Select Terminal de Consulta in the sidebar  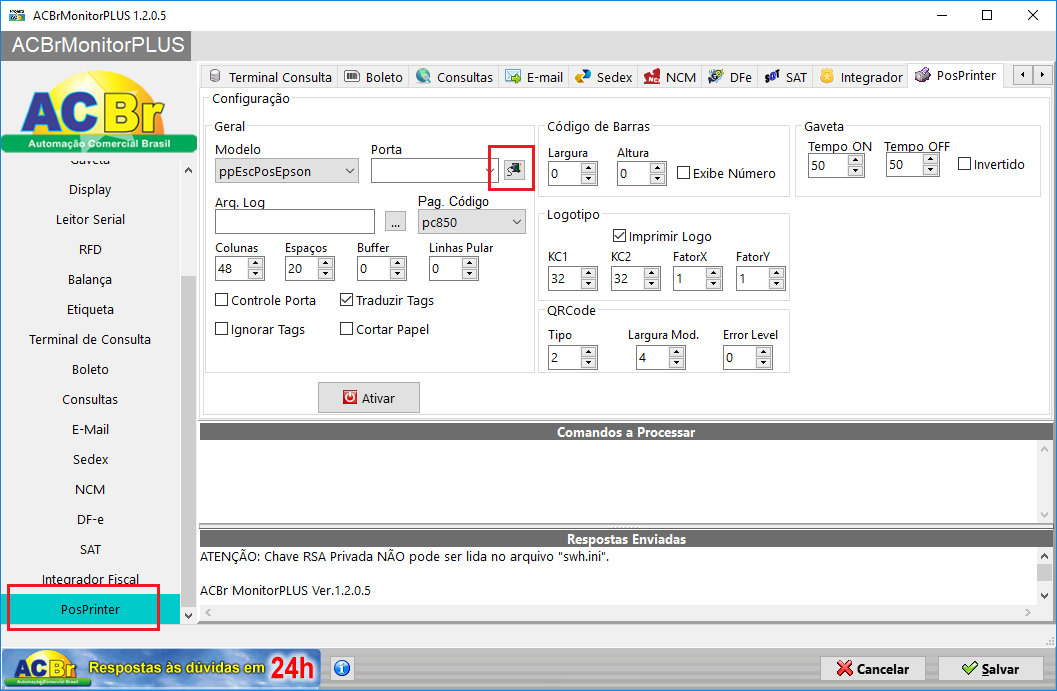click(x=90, y=339)
